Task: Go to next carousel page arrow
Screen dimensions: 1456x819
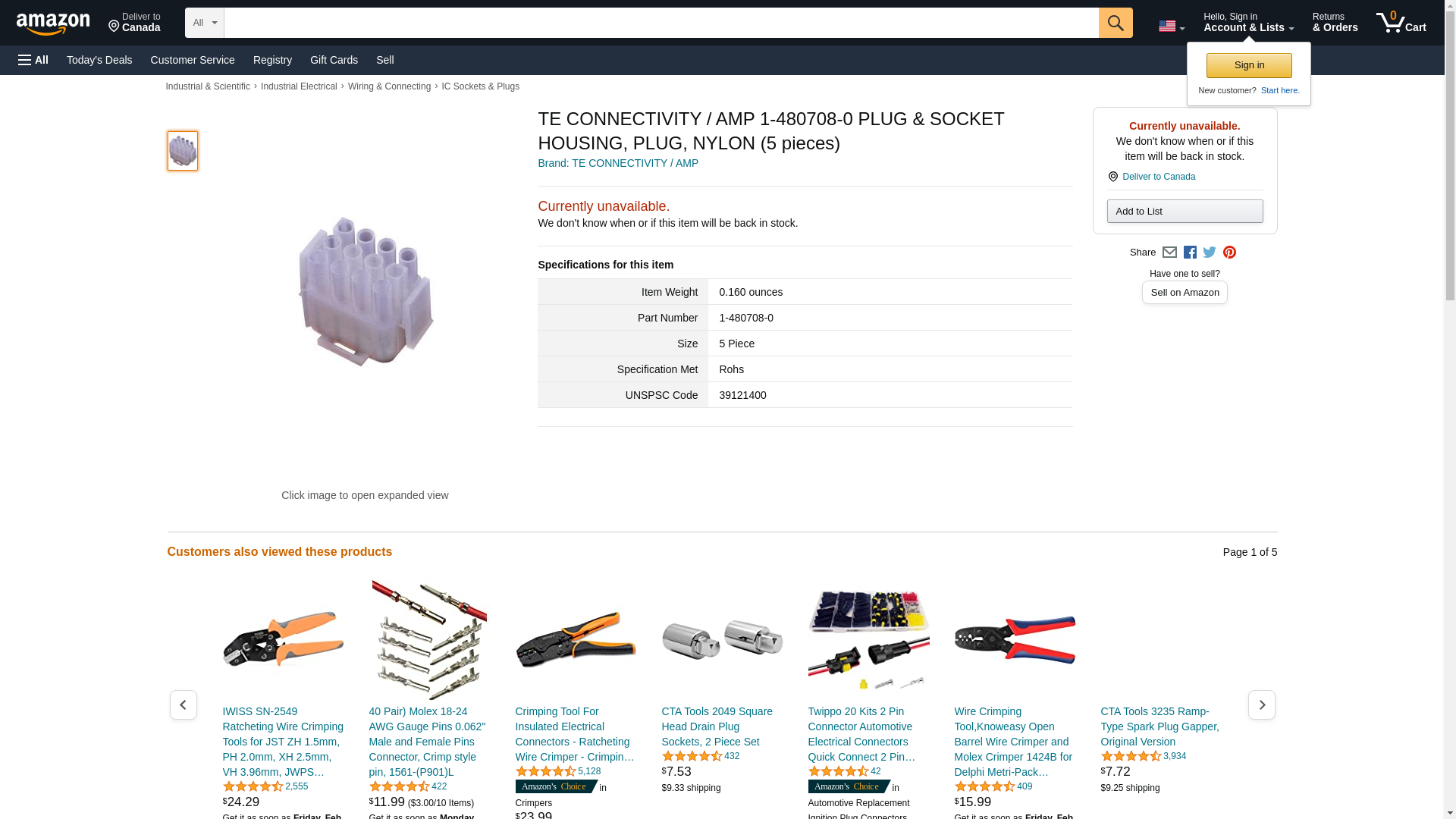Action: point(1262,705)
